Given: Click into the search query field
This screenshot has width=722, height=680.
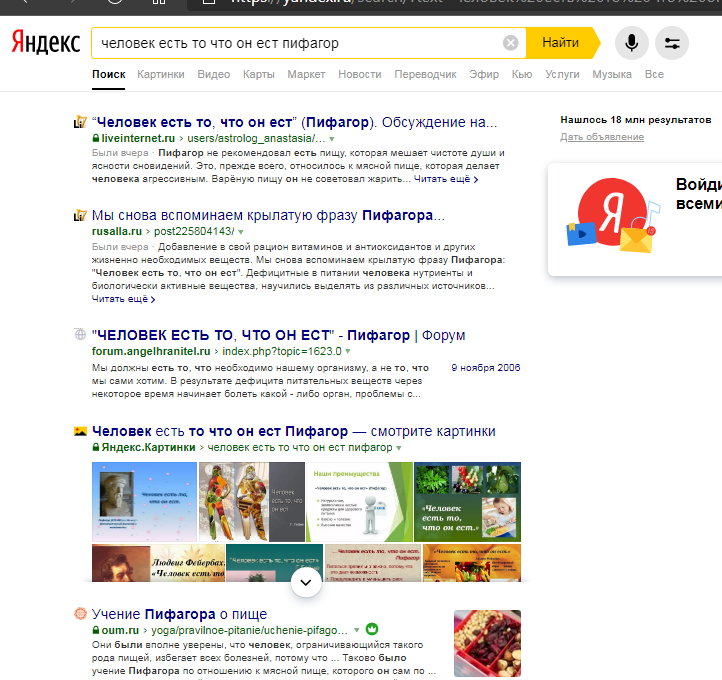Looking at the screenshot, I should [295, 43].
